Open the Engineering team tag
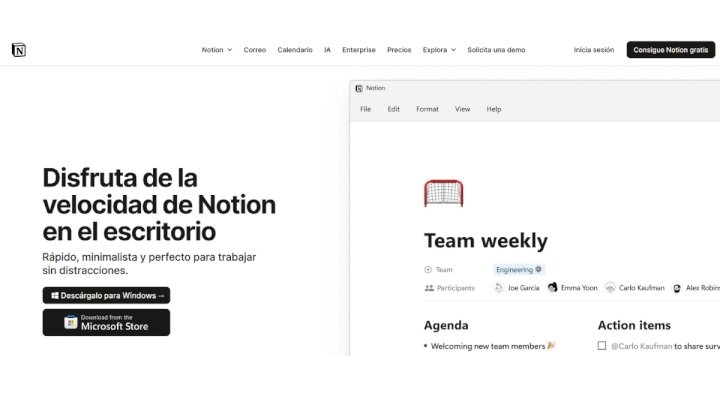This screenshot has height=405, width=720. coord(518,269)
